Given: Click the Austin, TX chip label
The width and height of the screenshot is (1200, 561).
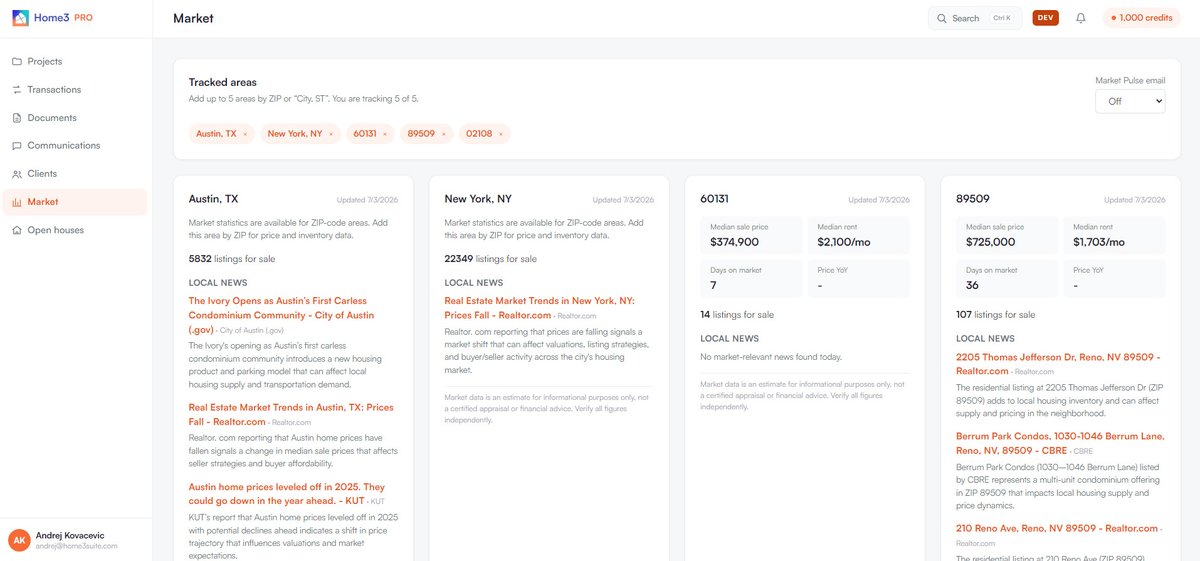Looking at the screenshot, I should 216,134.
